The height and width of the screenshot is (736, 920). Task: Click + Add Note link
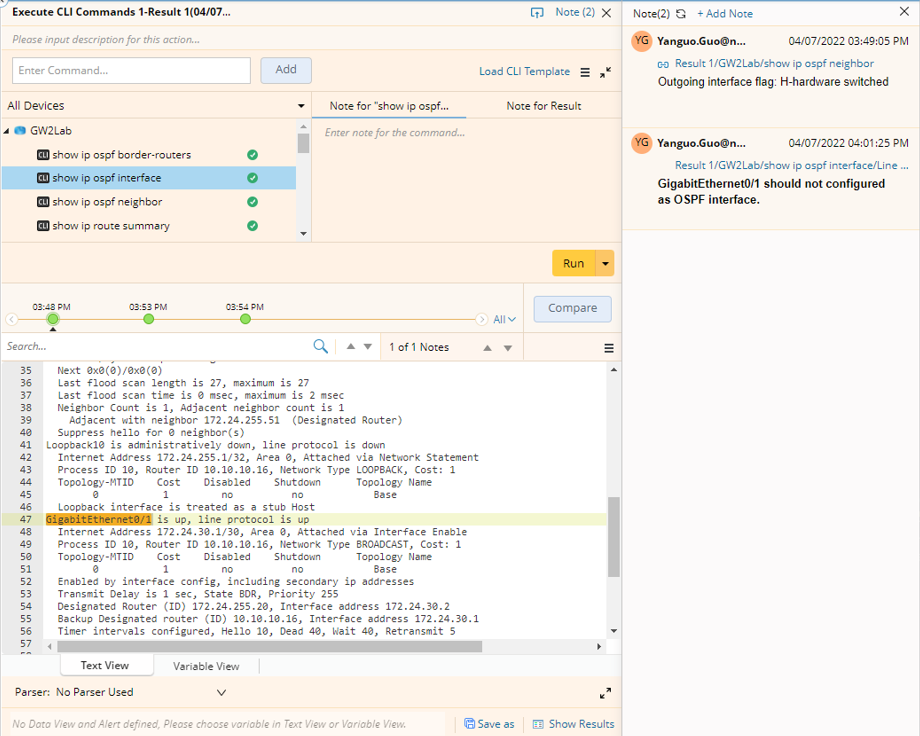click(x=725, y=13)
